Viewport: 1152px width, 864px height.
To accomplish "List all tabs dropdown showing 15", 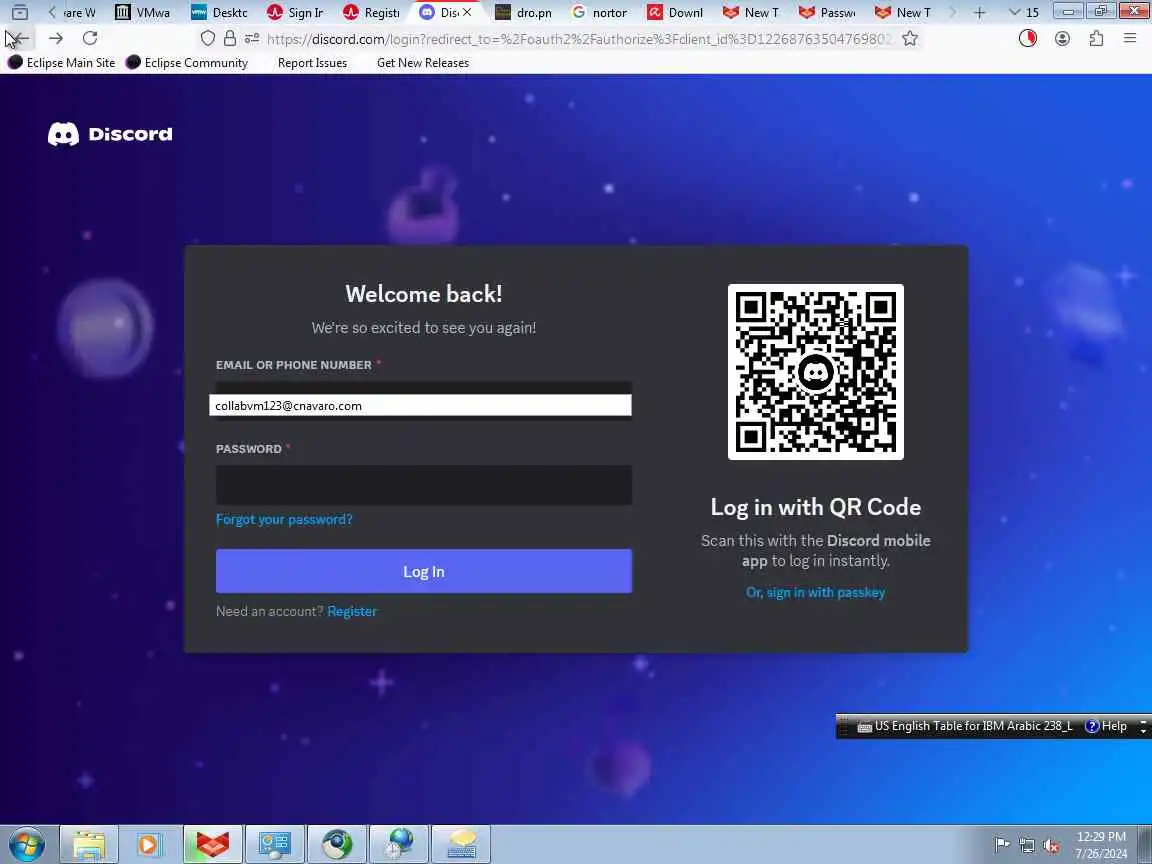I will tap(1023, 12).
